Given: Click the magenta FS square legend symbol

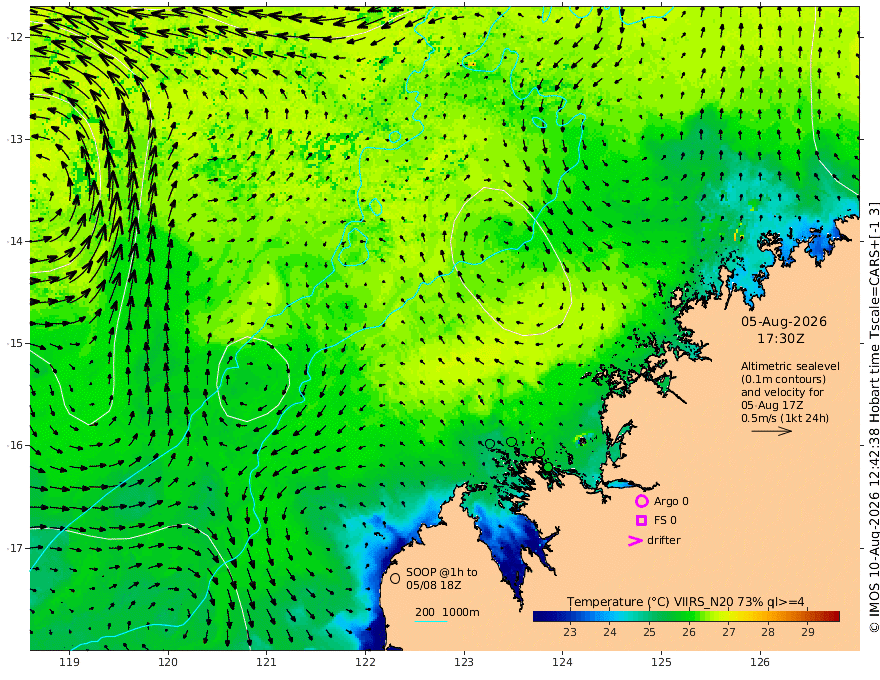Looking at the screenshot, I should pos(641,521).
